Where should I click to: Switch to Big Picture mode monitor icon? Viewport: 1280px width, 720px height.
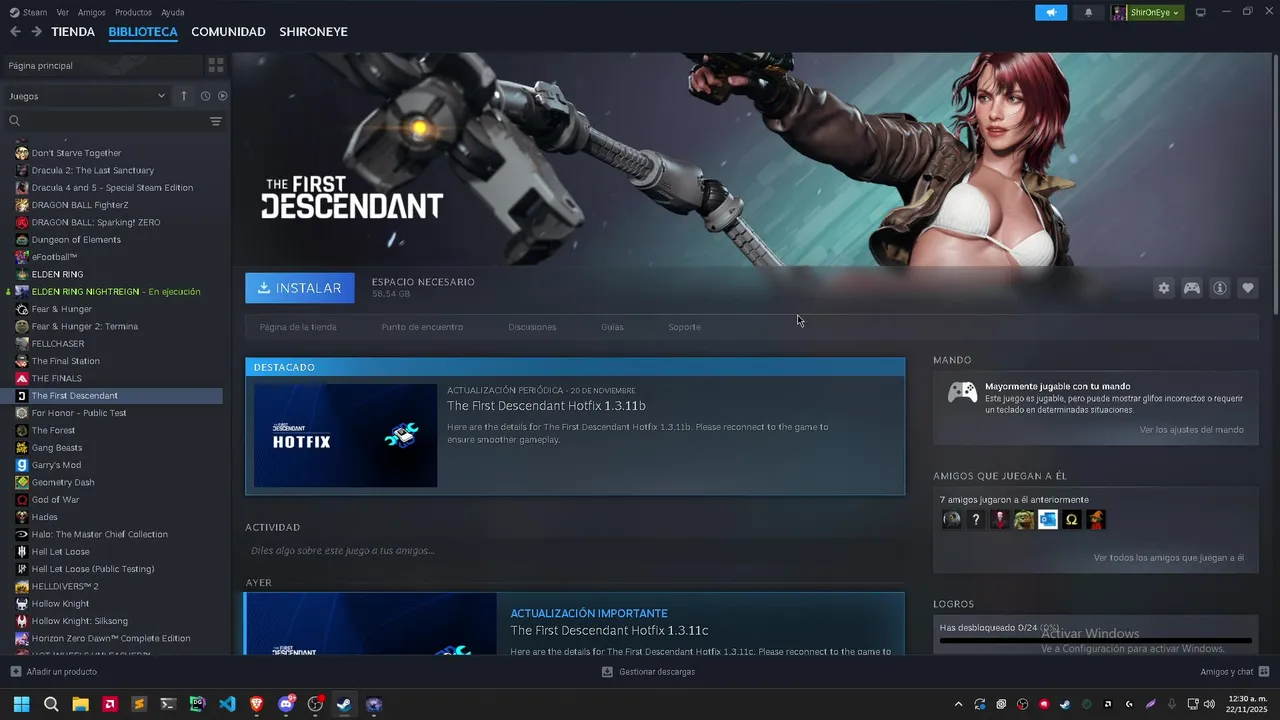[1201, 12]
